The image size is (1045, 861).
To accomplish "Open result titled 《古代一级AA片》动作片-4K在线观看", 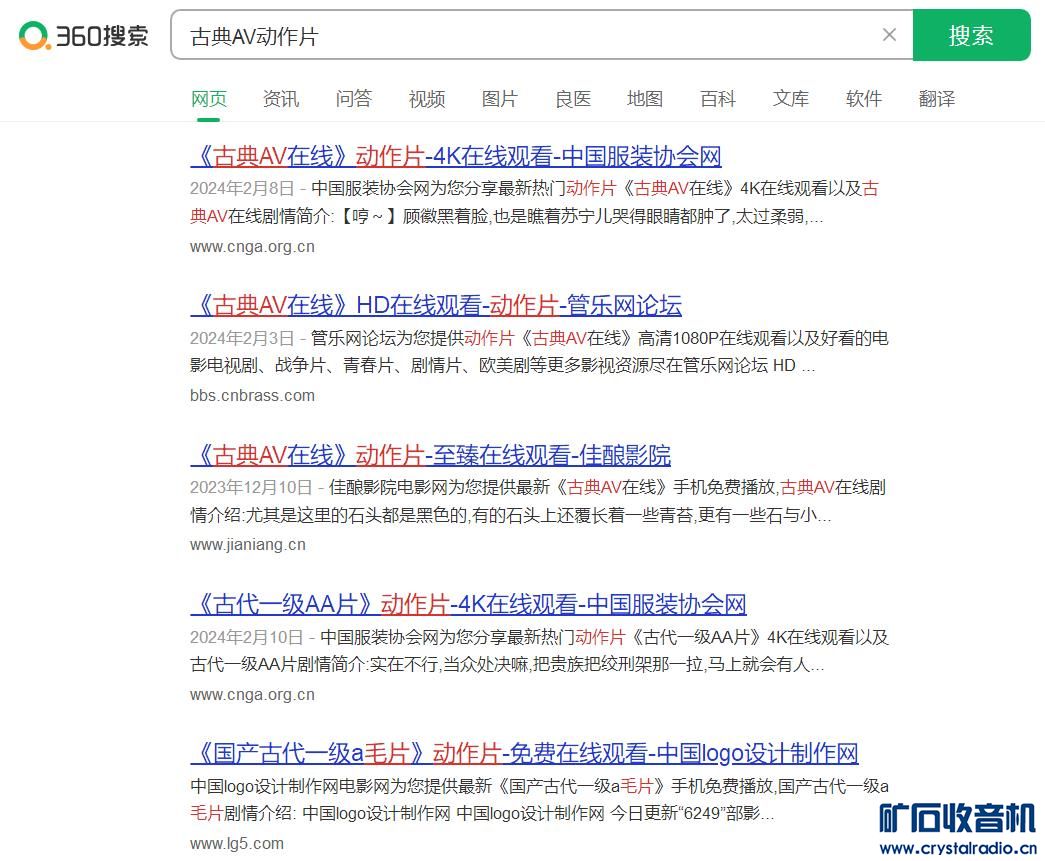I will pos(468,604).
